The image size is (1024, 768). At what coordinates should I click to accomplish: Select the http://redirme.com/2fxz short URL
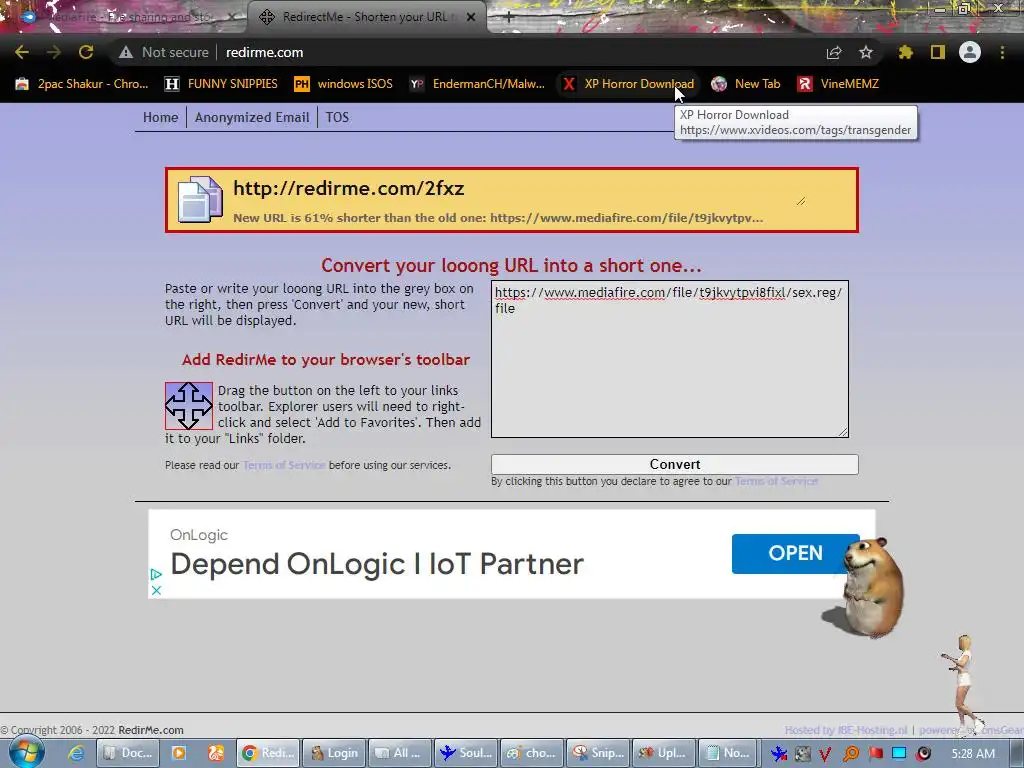point(349,188)
